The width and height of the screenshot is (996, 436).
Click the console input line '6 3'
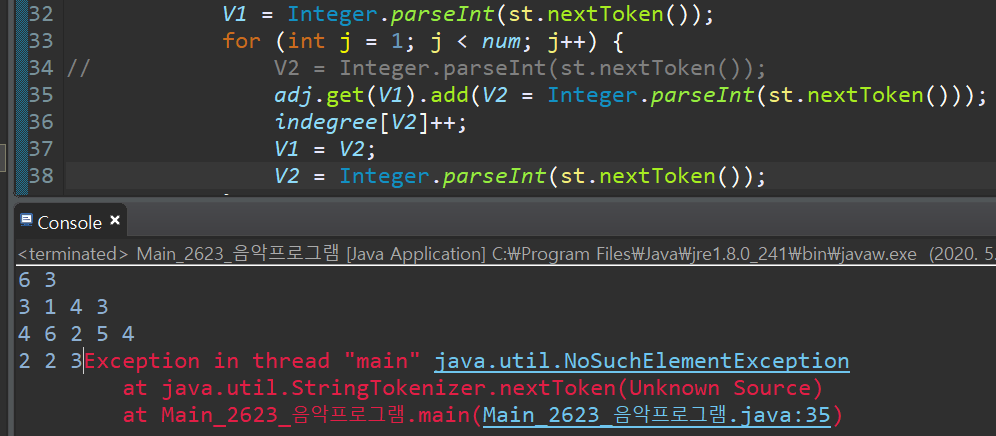37,280
